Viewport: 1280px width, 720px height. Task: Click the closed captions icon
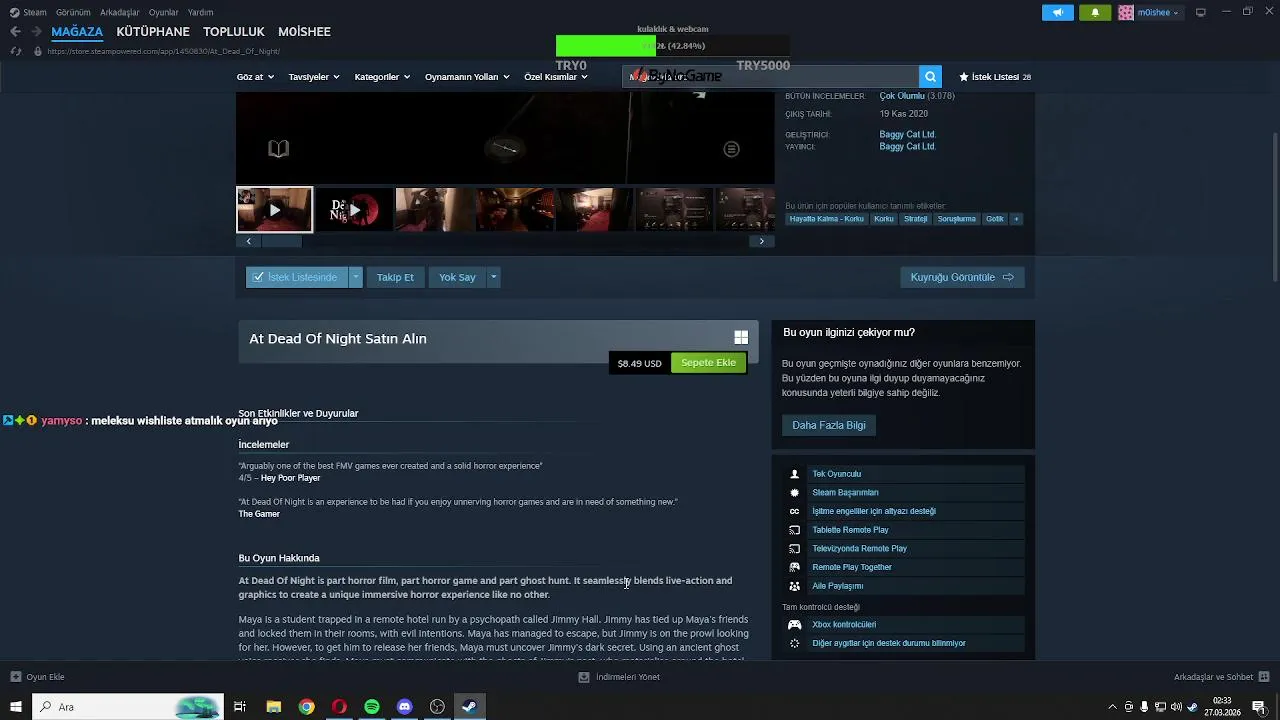click(795, 511)
